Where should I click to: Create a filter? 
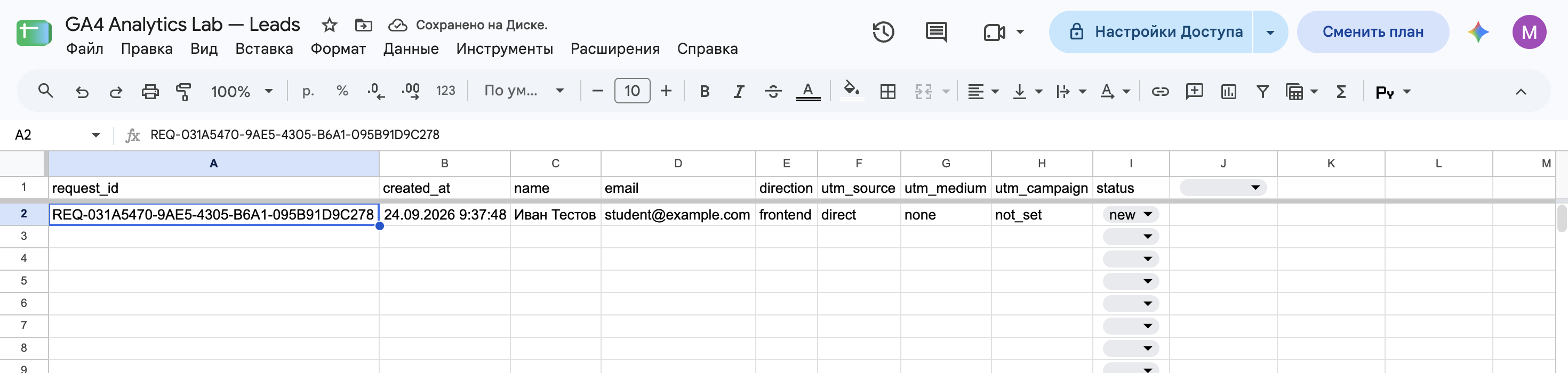point(1262,91)
